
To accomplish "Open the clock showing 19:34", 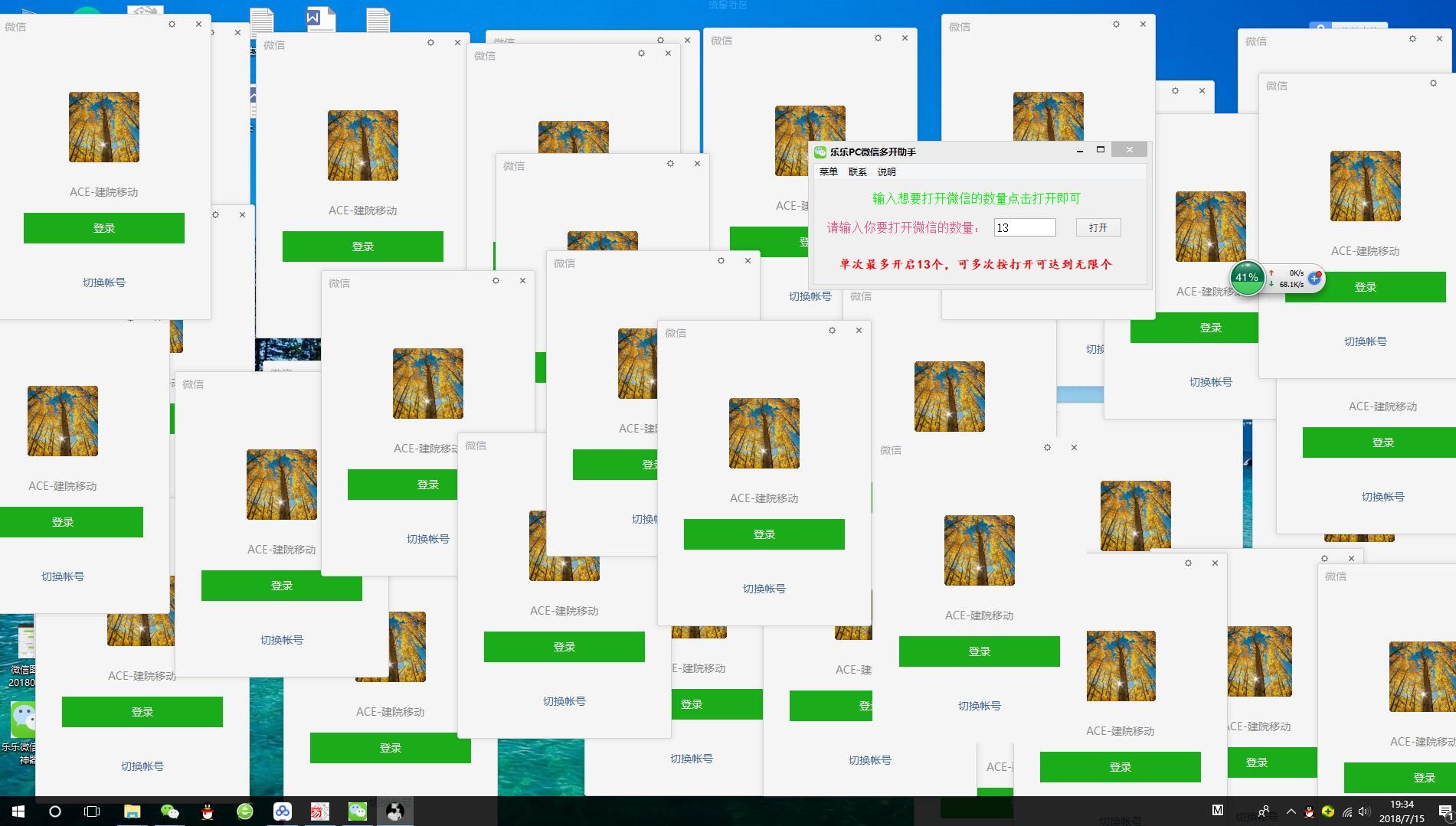I will coord(1402,811).
